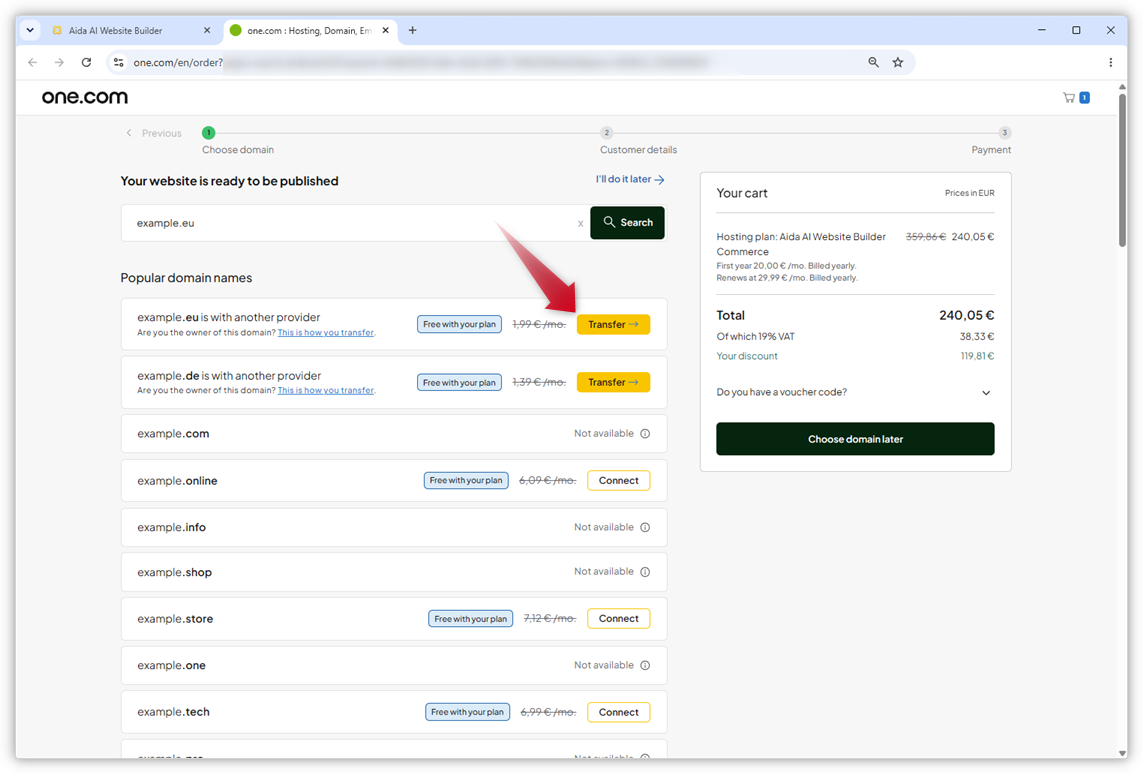Transfer the example.eu domain
Image resolution: width=1143 pixels, height=774 pixels.
[x=613, y=324]
